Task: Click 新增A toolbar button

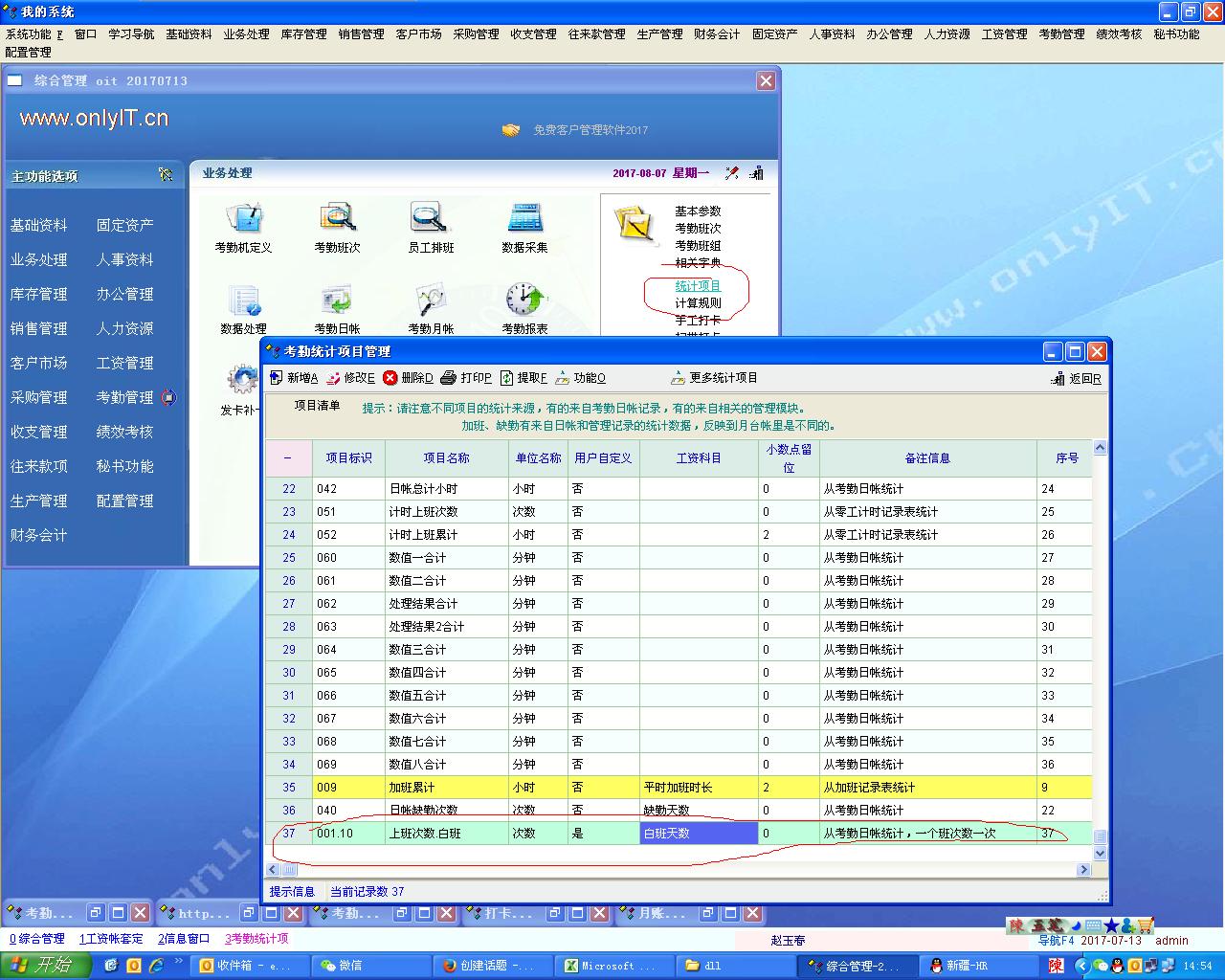Action: pos(294,378)
